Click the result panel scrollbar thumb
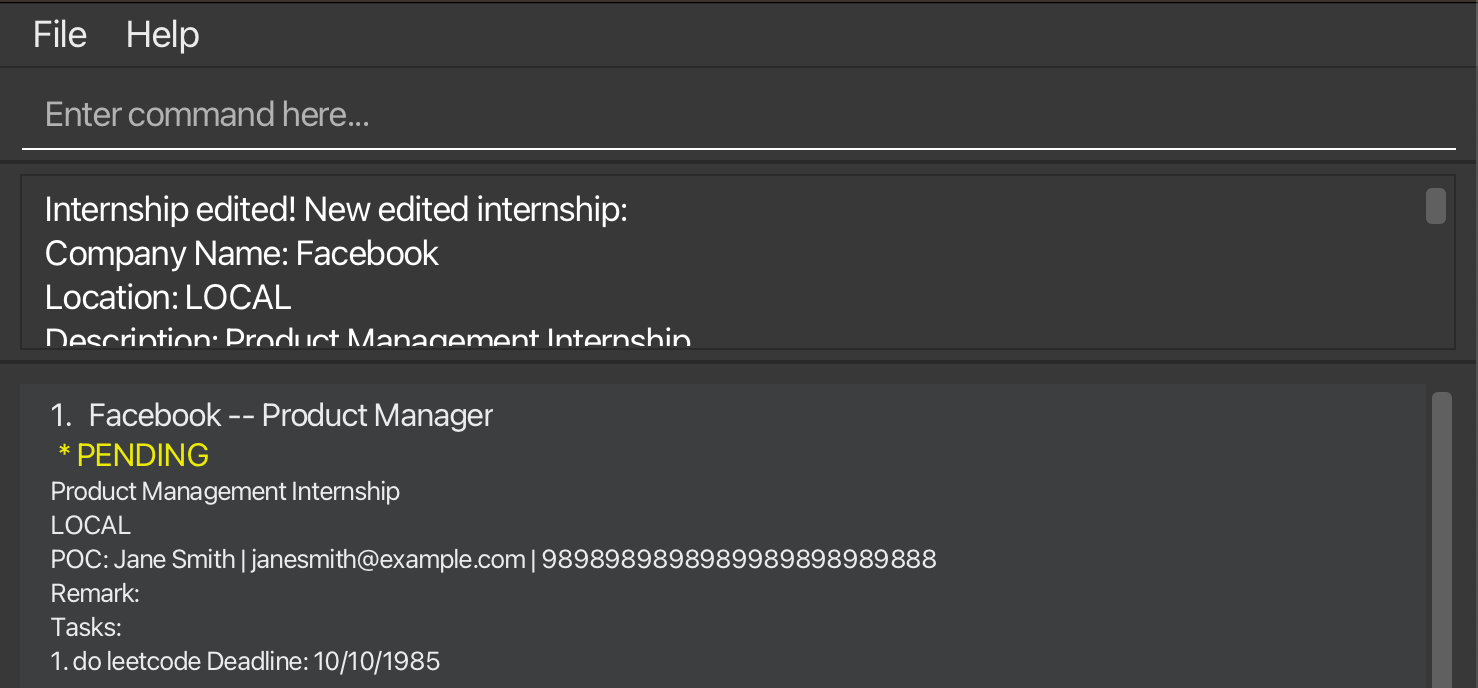1478x688 pixels. click(1435, 206)
